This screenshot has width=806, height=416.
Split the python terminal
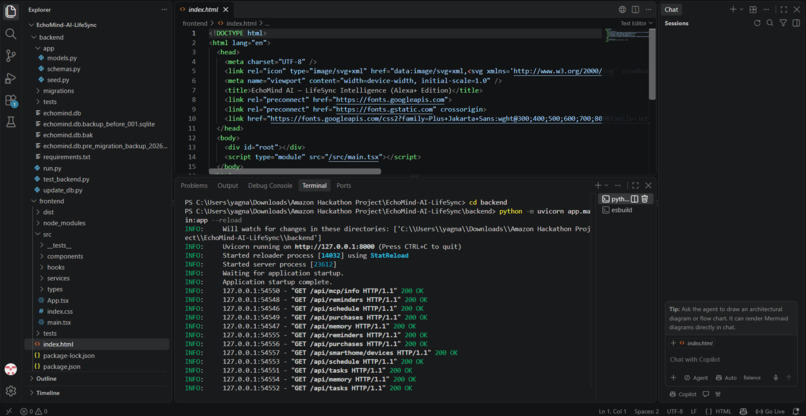point(635,198)
